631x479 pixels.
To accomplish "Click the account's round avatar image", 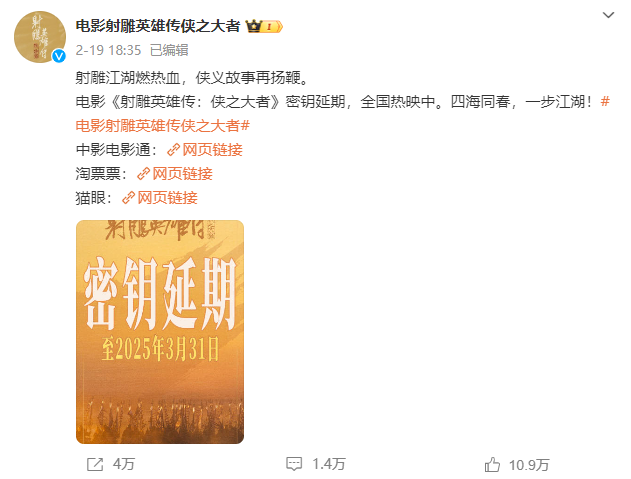I will 40,37.
